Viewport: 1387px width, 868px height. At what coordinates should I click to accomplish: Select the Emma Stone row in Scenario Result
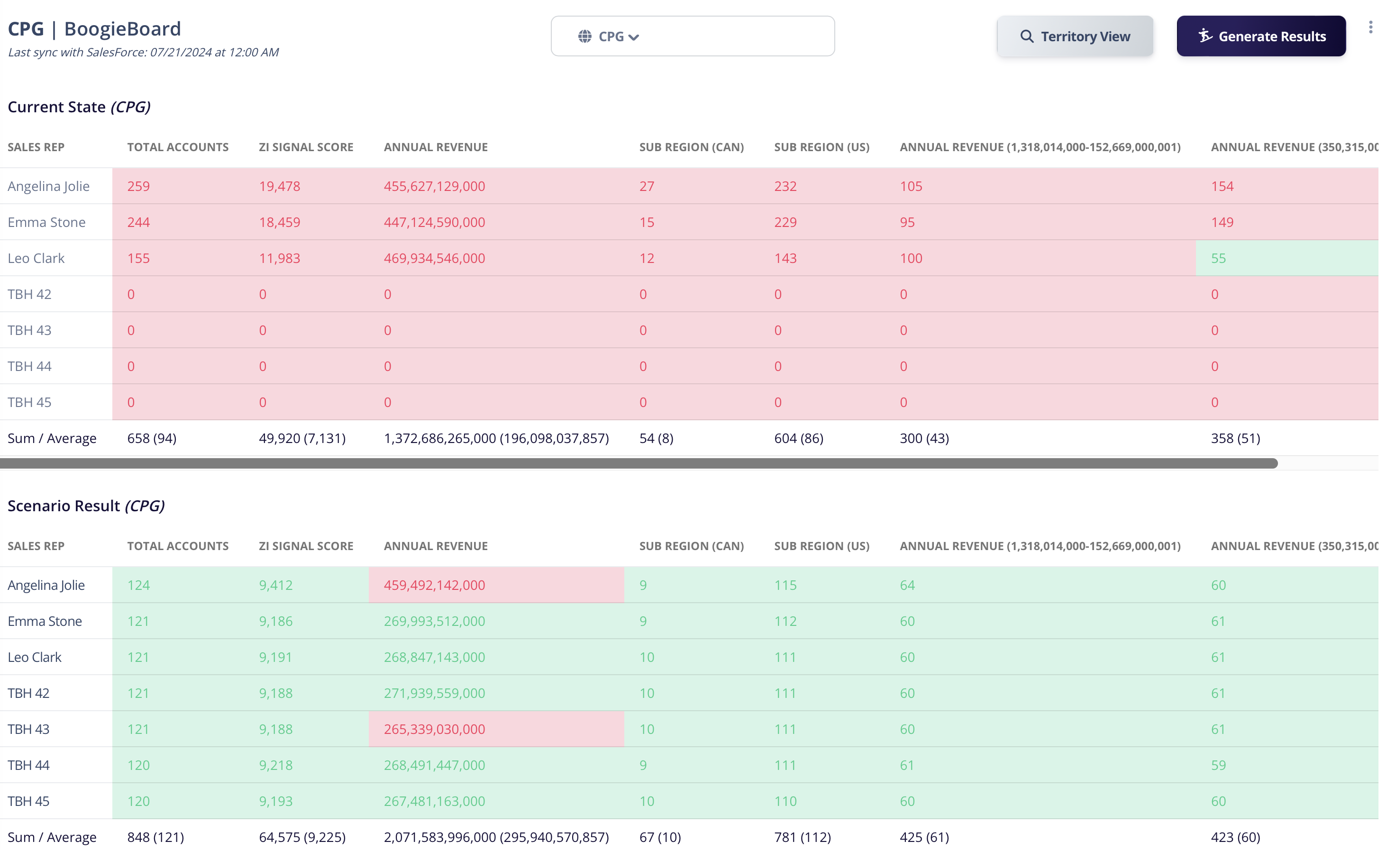[x=45, y=621]
